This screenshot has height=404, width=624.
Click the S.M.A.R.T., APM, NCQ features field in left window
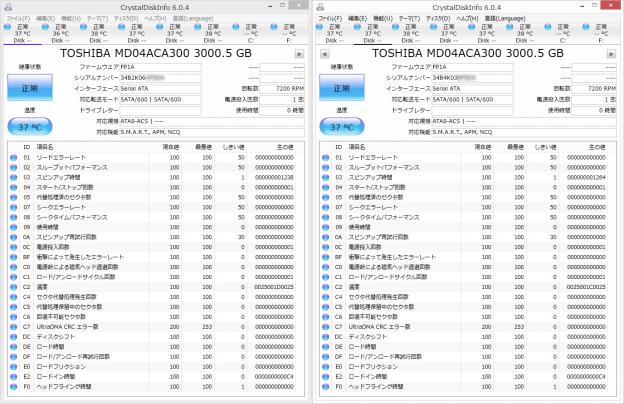click(x=212, y=132)
